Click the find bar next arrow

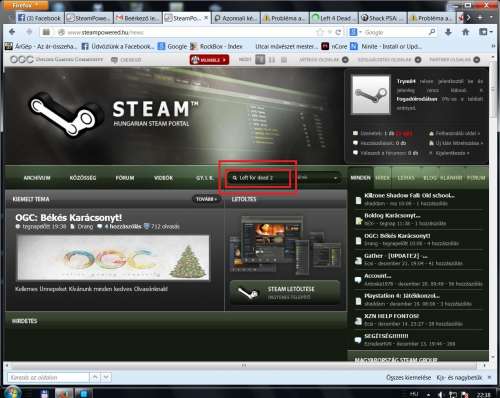[106, 377]
